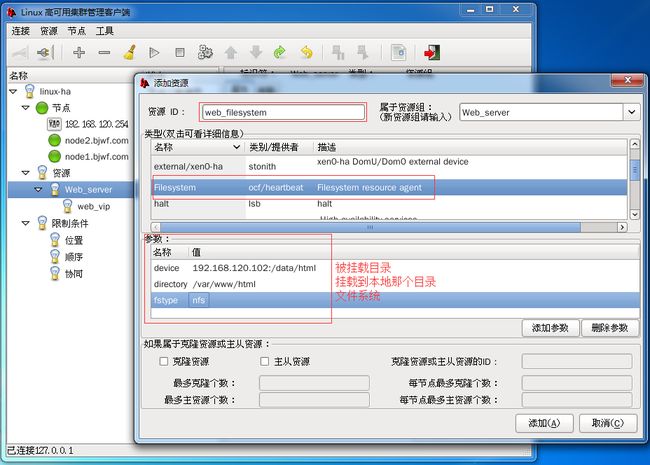Click the 类别/提供者 column header
This screenshot has width=650, height=465.
(279, 147)
